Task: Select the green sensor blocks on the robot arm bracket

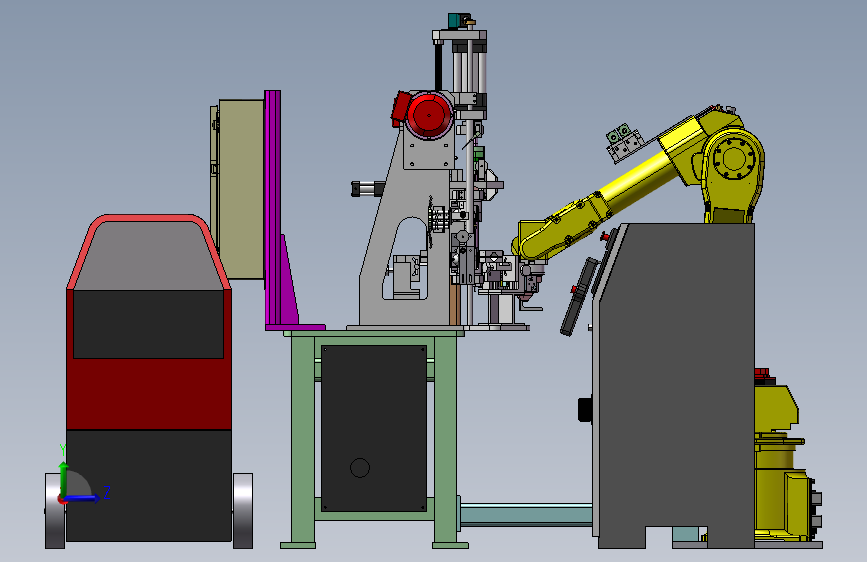Action: pos(619,134)
